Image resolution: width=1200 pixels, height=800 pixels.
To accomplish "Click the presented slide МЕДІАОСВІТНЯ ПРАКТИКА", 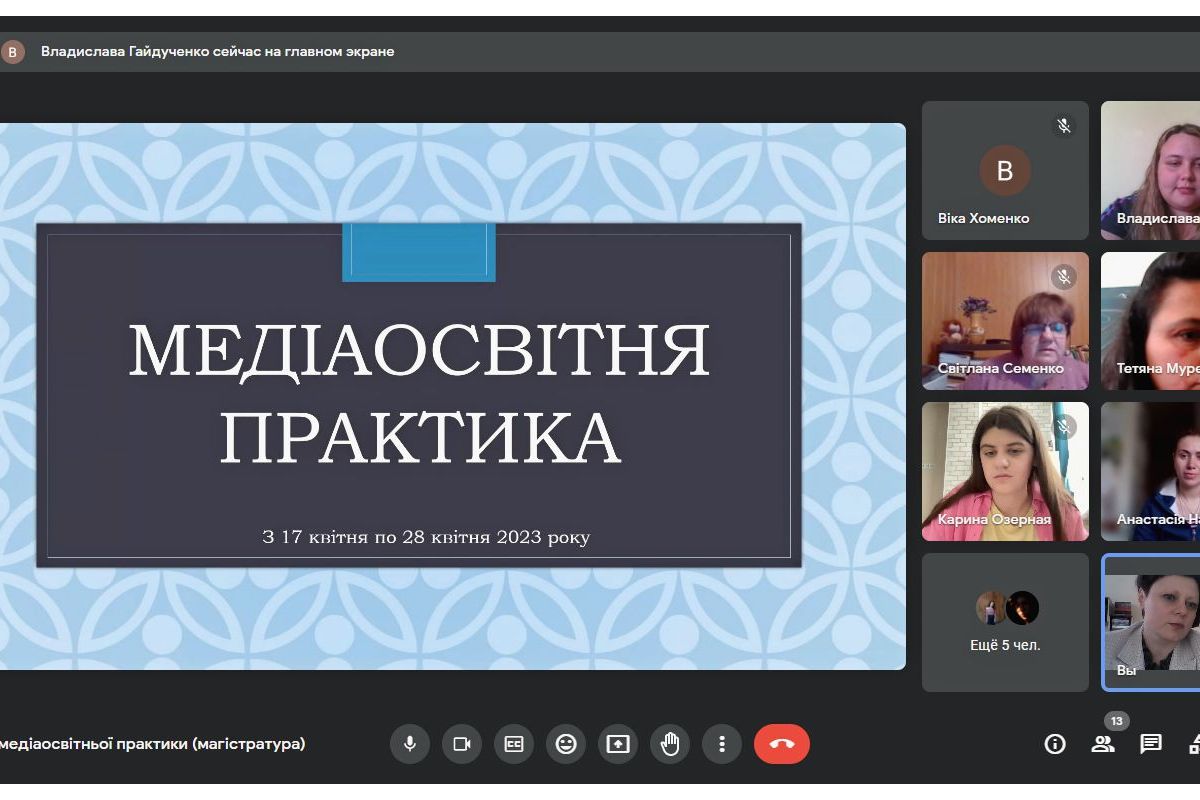I will pyautogui.click(x=419, y=396).
